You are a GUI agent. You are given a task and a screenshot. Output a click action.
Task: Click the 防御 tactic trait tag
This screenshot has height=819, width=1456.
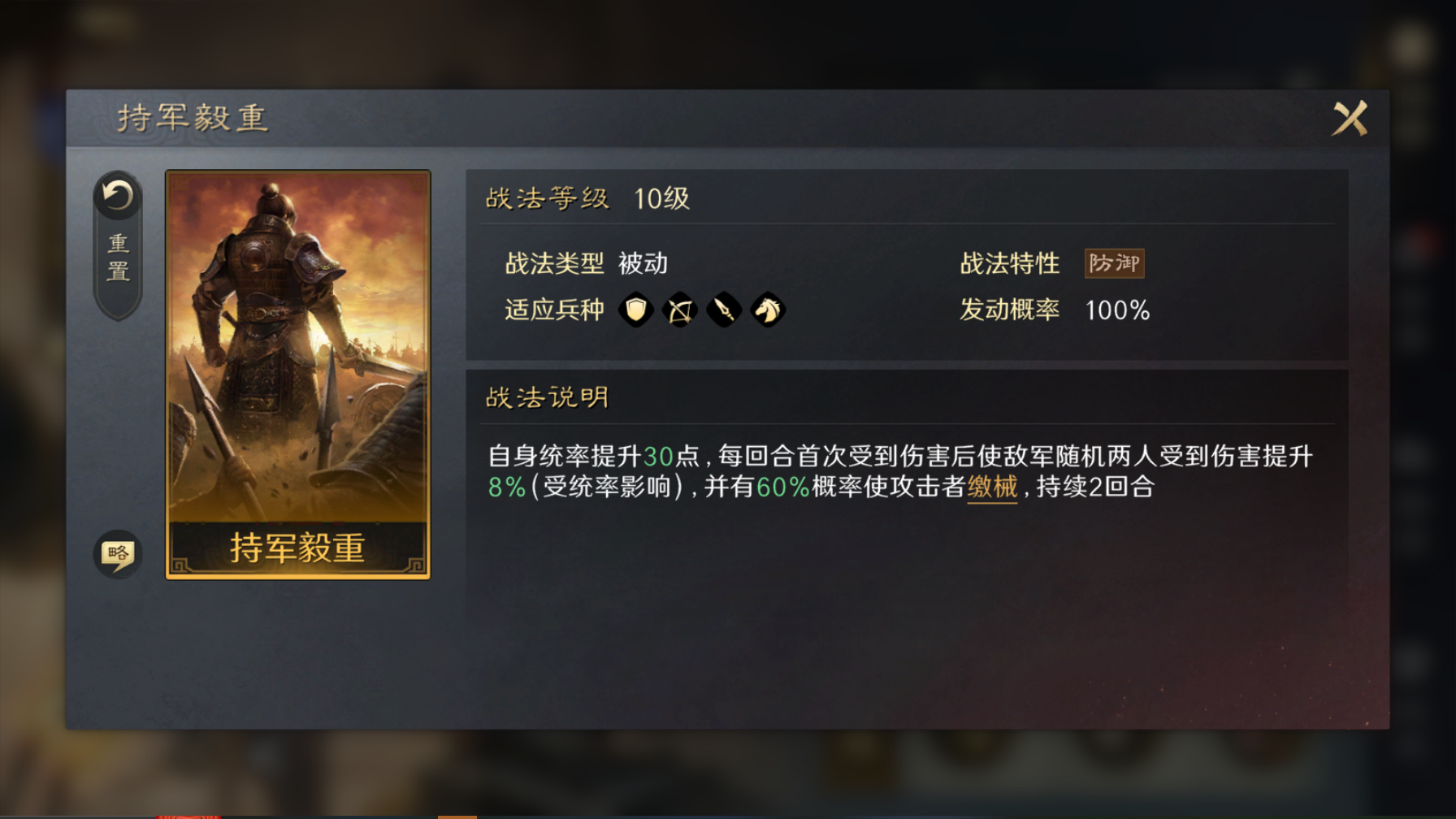(x=1114, y=263)
